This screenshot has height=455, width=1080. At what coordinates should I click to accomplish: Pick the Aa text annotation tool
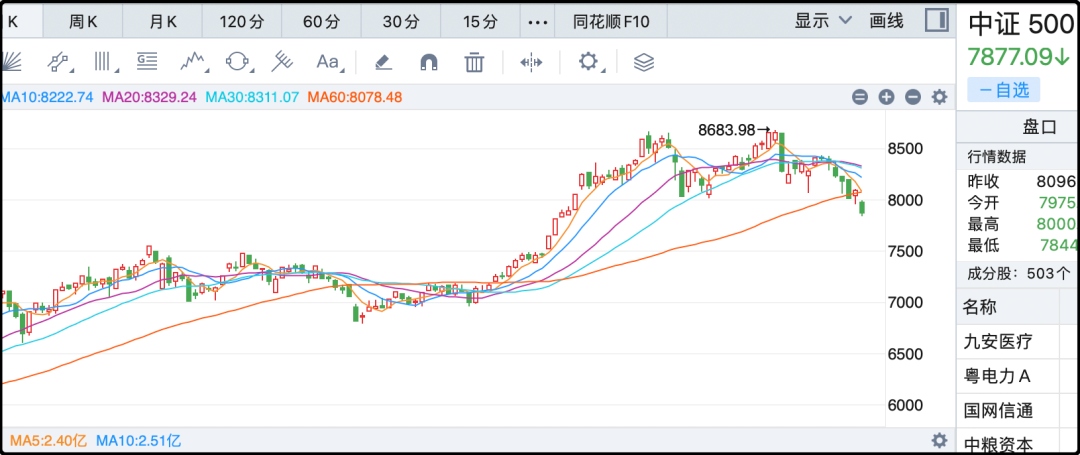(328, 62)
